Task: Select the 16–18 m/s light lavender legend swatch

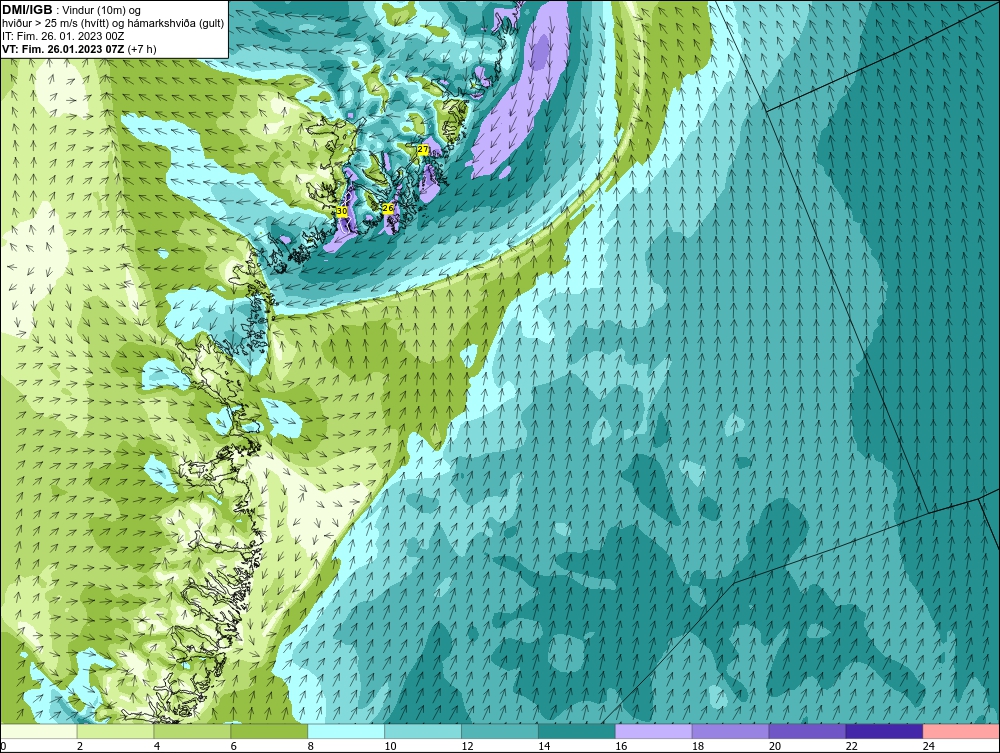Action: pos(653,731)
